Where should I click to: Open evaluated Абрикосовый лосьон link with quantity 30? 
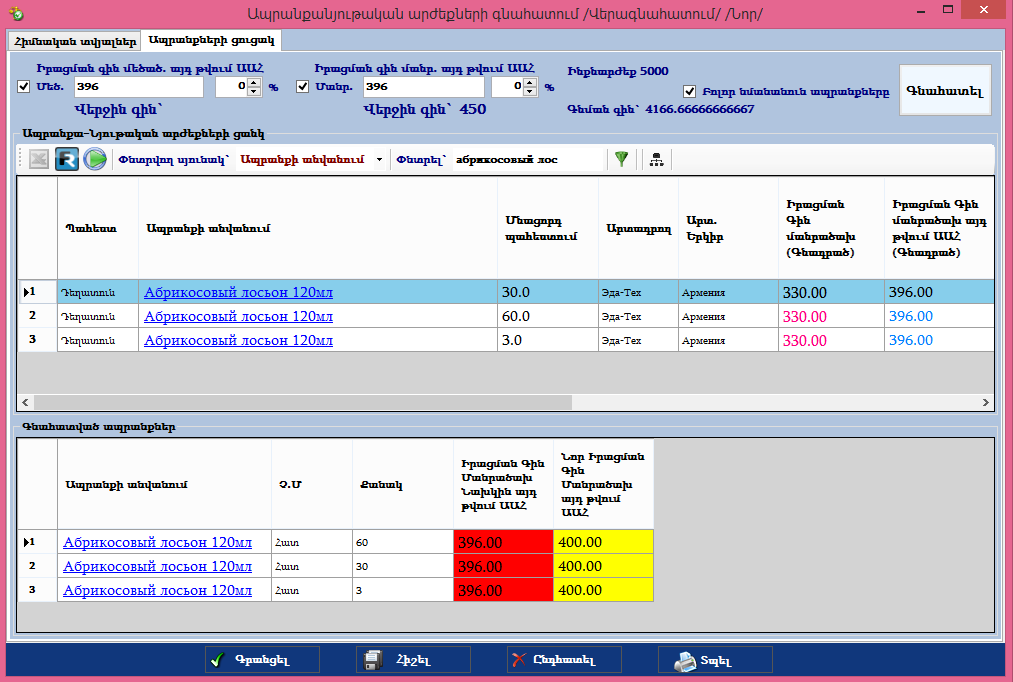click(x=158, y=566)
